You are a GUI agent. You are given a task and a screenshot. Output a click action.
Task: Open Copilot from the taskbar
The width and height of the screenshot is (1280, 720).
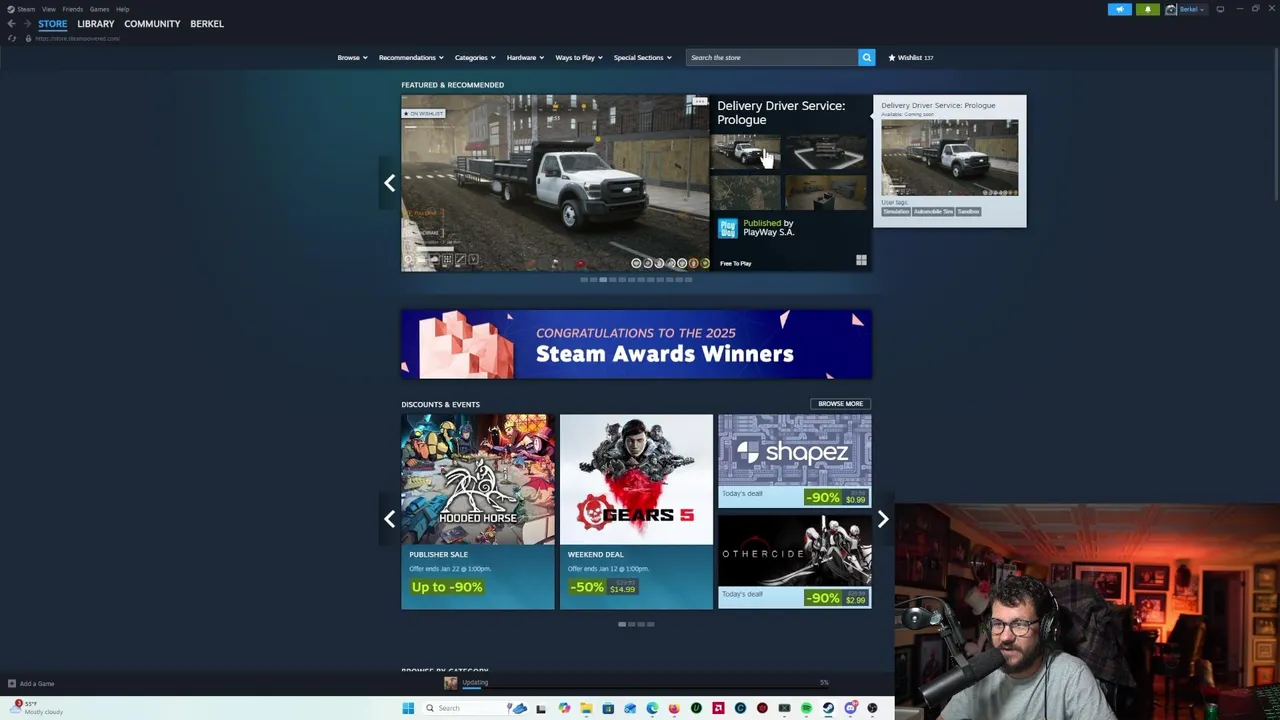[x=564, y=708]
